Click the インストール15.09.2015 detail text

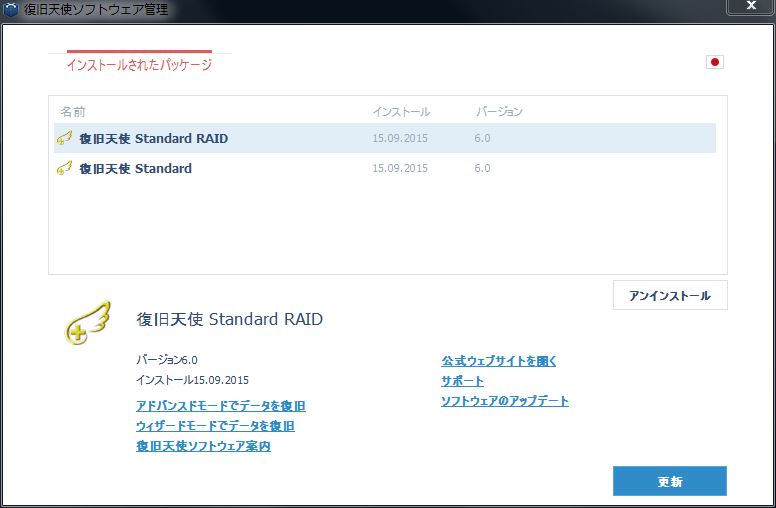(x=193, y=380)
